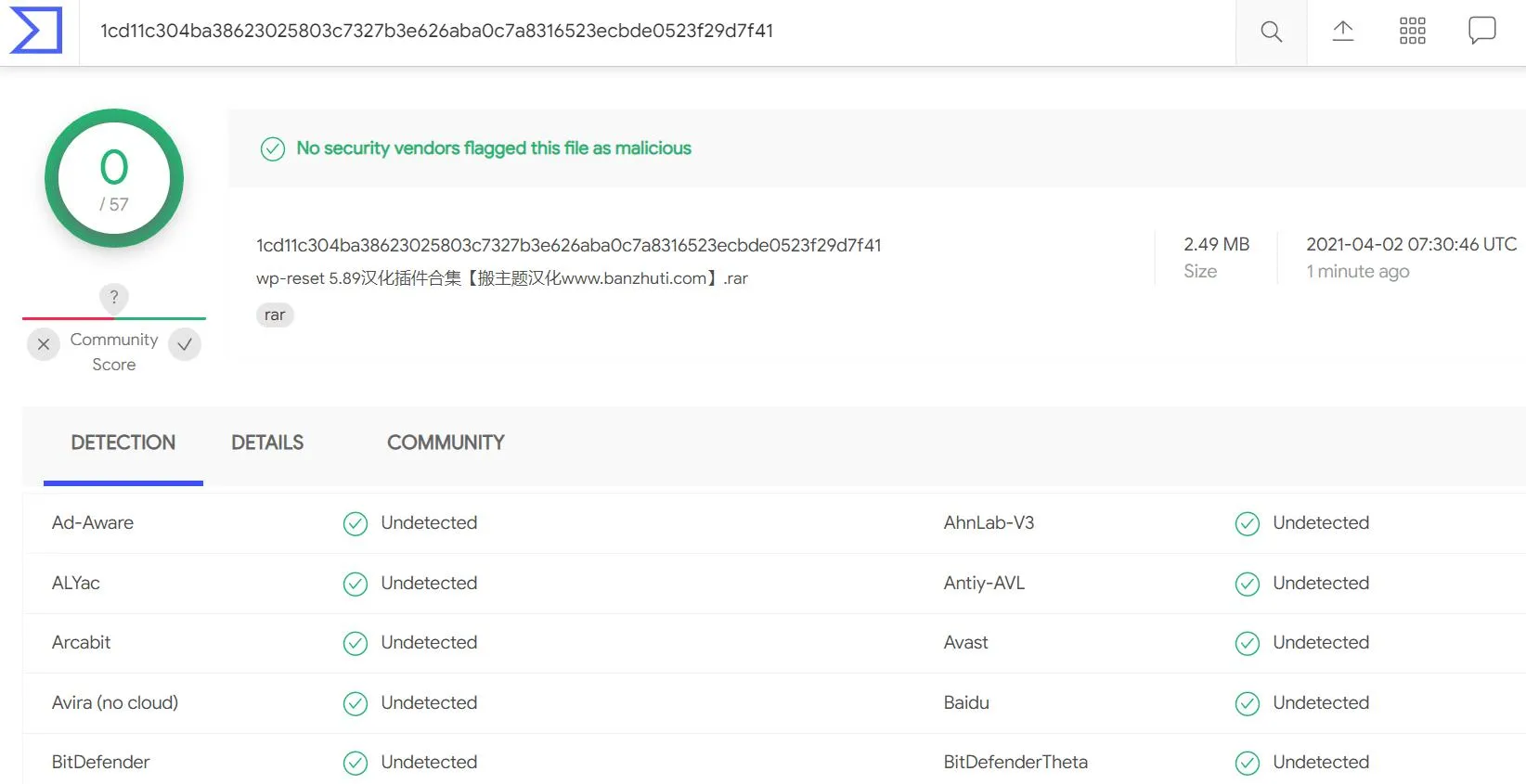Click the community score question mark
The height and width of the screenshot is (784, 1526).
(x=114, y=297)
